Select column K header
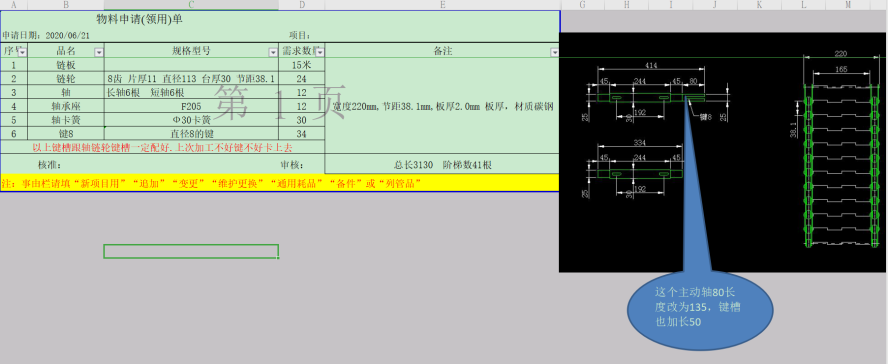The width and height of the screenshot is (888, 364). (x=759, y=5)
